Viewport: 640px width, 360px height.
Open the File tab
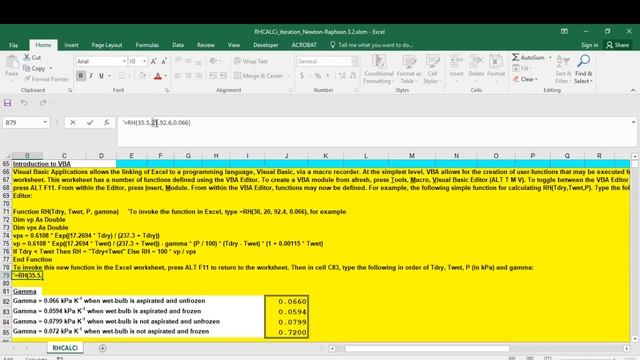pos(13,45)
